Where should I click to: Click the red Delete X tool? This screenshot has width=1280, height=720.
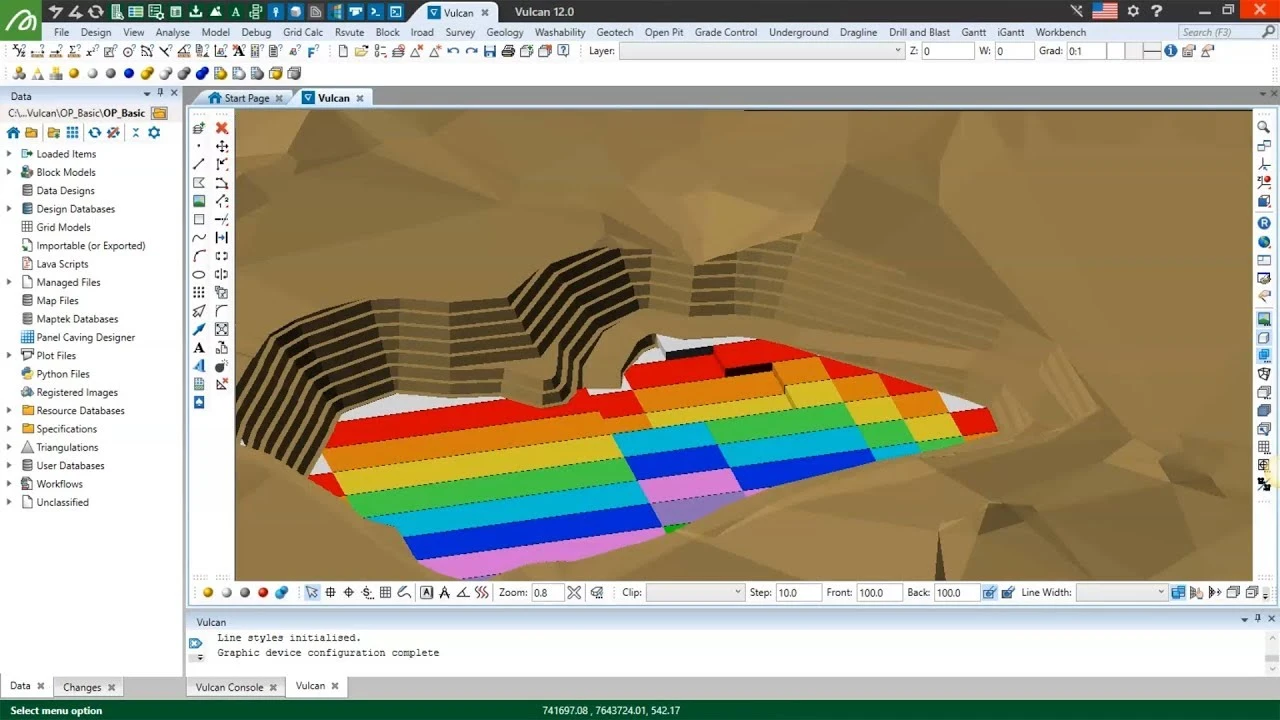tap(222, 128)
